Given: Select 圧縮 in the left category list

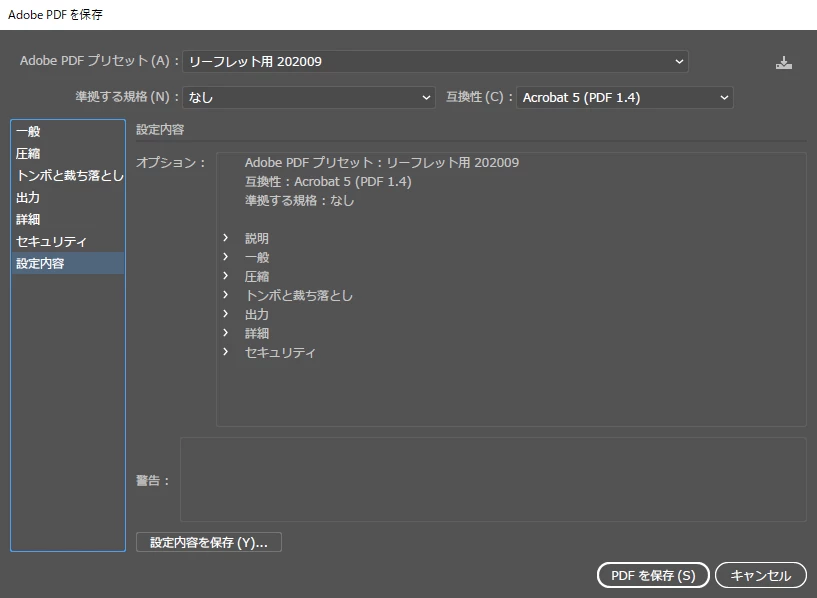Looking at the screenshot, I should [x=68, y=153].
